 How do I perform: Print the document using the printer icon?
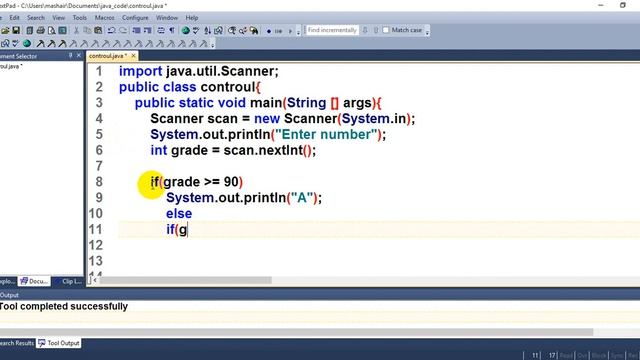click(x=40, y=31)
